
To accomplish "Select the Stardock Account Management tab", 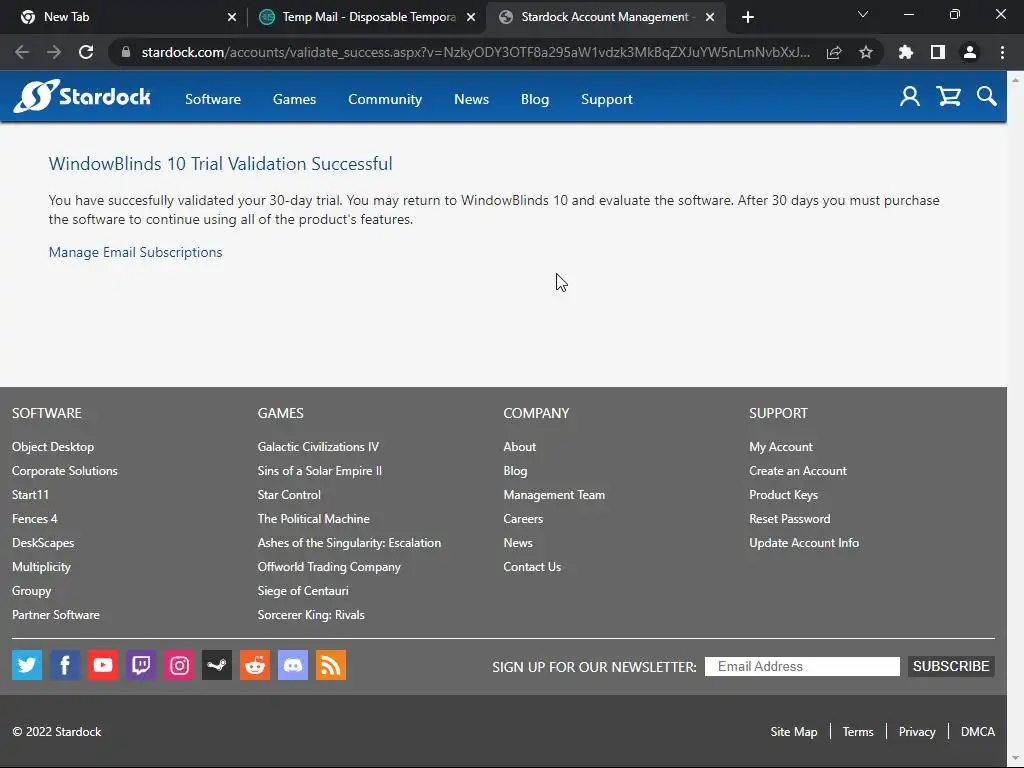I will [605, 17].
